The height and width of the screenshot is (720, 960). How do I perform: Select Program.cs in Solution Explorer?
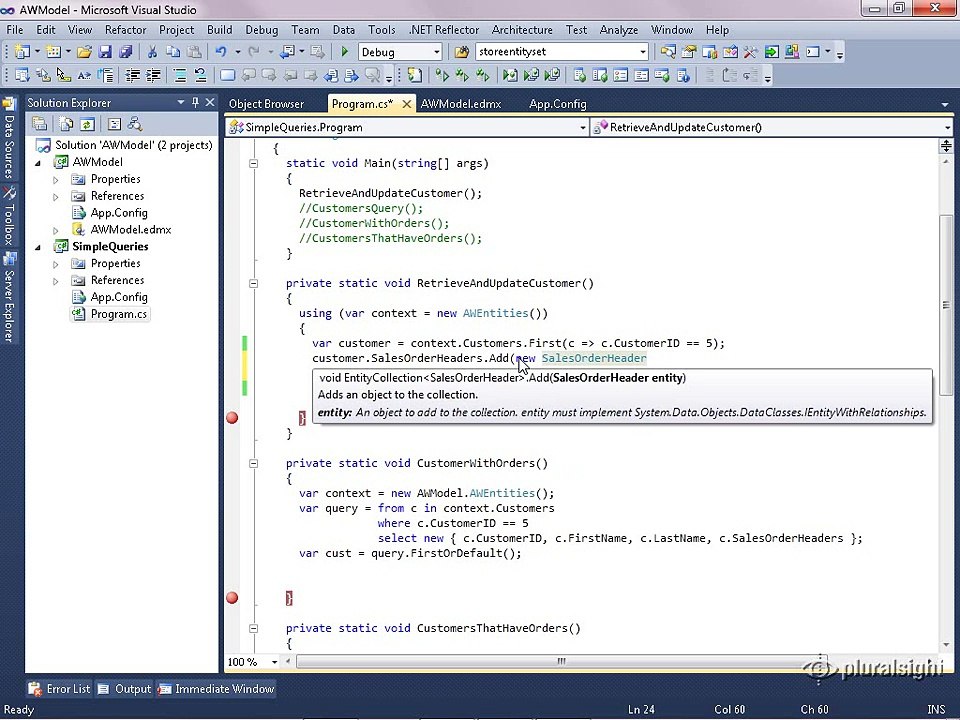pyautogui.click(x=118, y=314)
